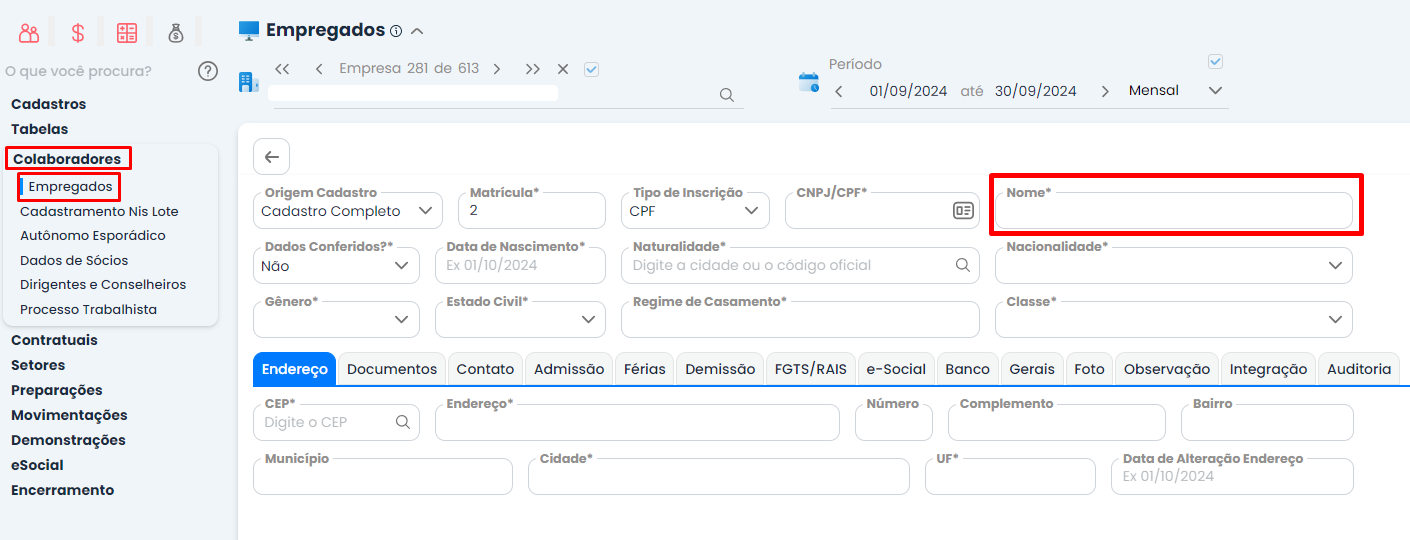Click the sidebar search box
The image size is (1410, 540).
95,71
